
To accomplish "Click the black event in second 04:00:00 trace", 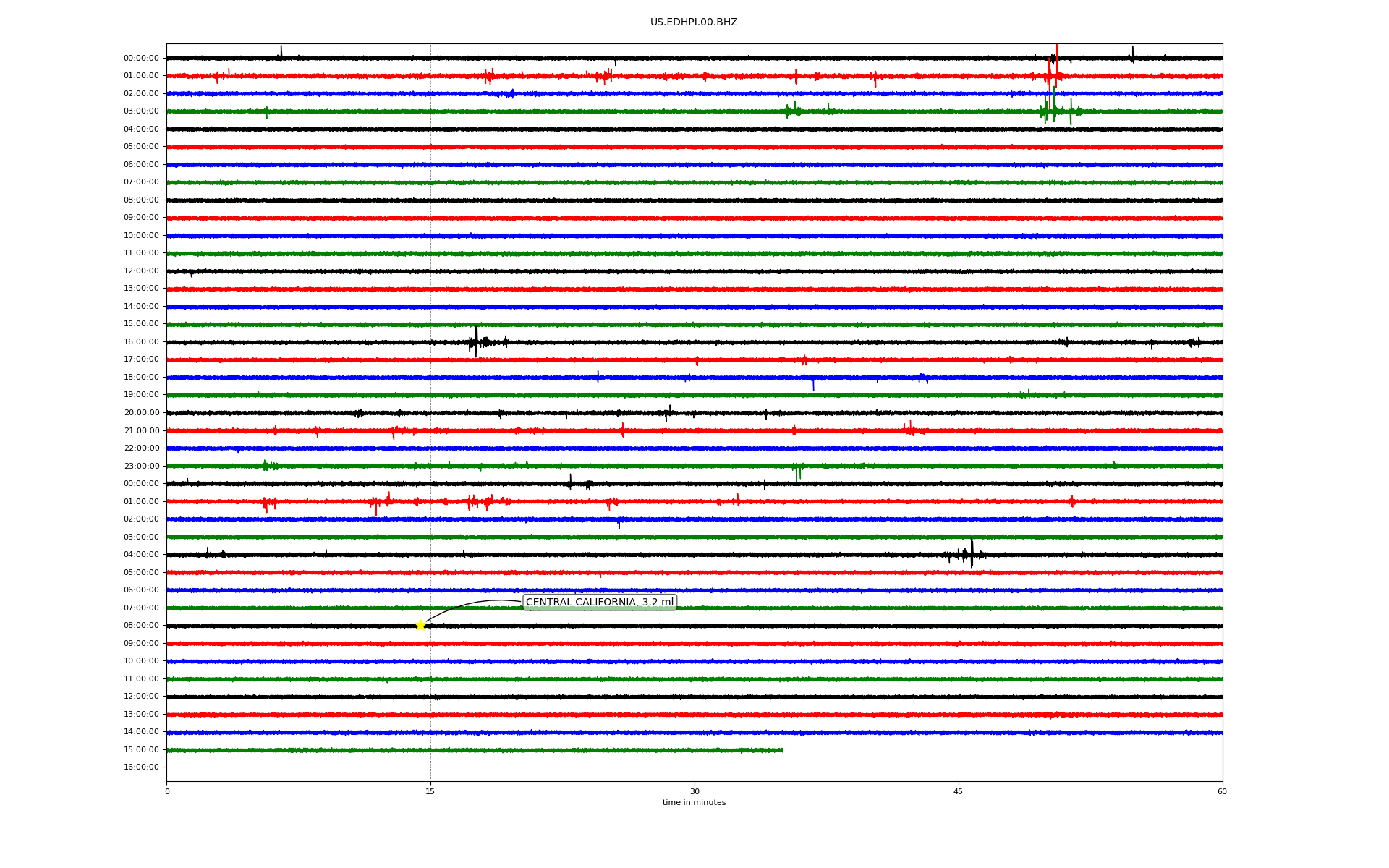I will point(971,553).
